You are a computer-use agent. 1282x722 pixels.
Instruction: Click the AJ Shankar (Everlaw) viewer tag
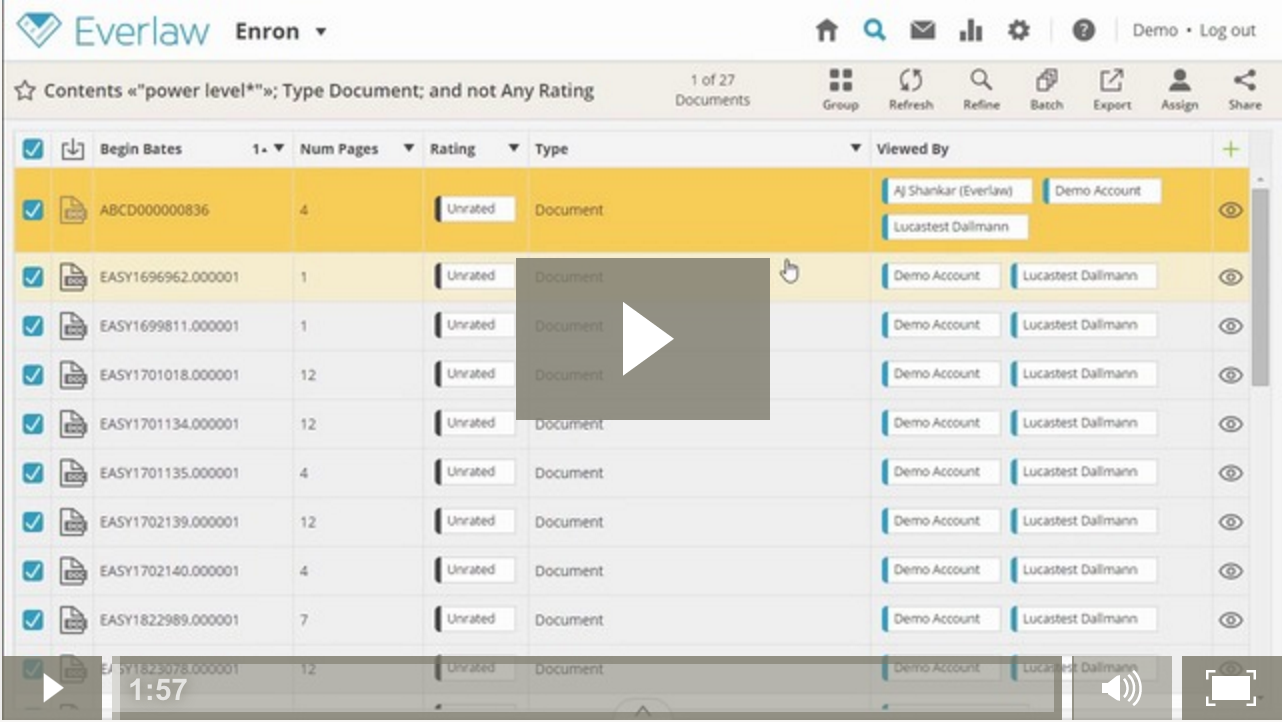pyautogui.click(x=956, y=191)
